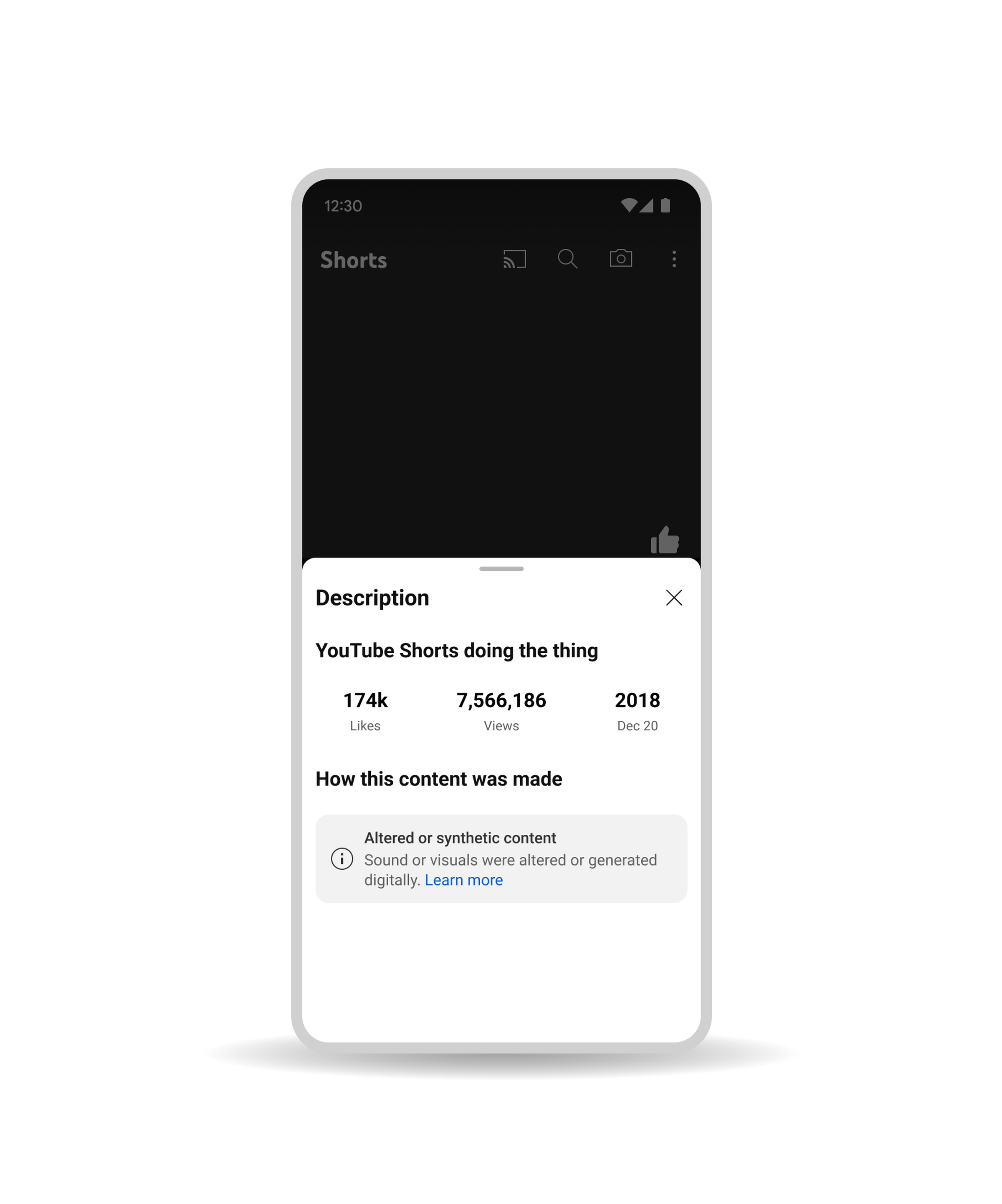The width and height of the screenshot is (1002, 1204).
Task: Click the camera icon
Action: (621, 259)
